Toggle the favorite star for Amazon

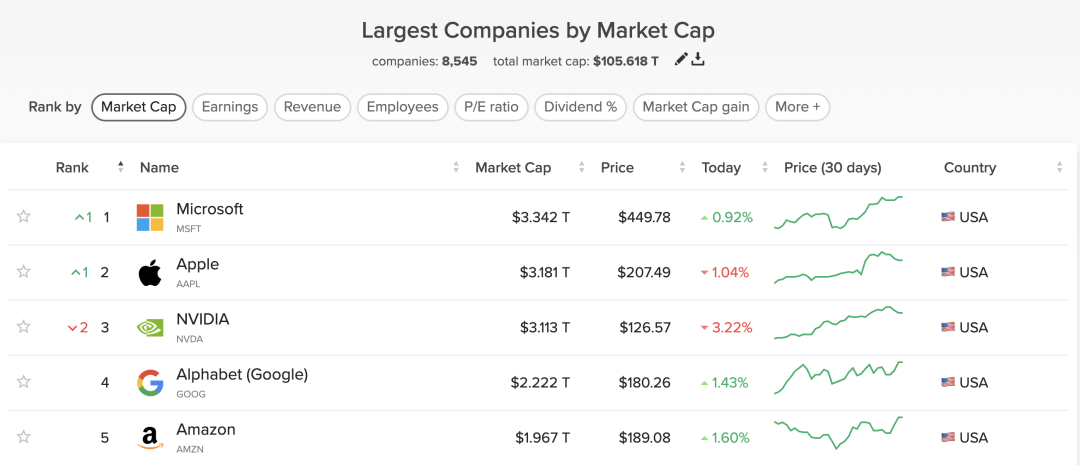click(x=23, y=437)
